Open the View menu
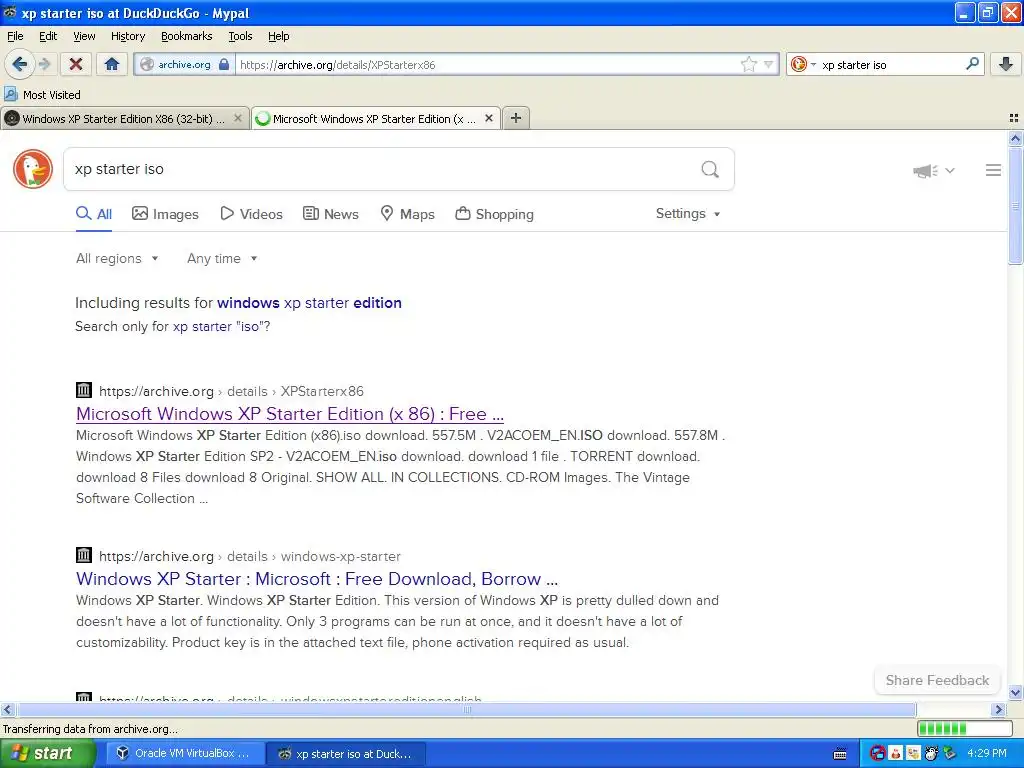This screenshot has width=1024, height=768. pos(84,36)
